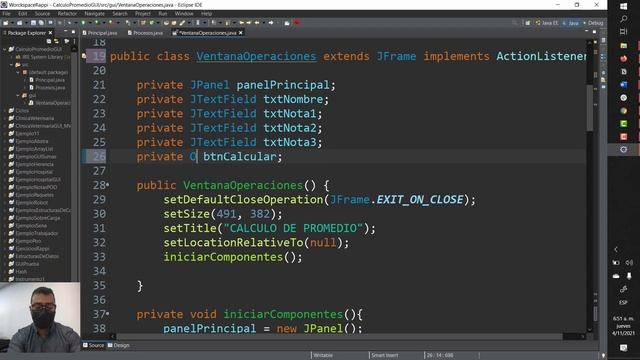Open the Refactor menu
This screenshot has height=360, width=640.
[67, 13]
